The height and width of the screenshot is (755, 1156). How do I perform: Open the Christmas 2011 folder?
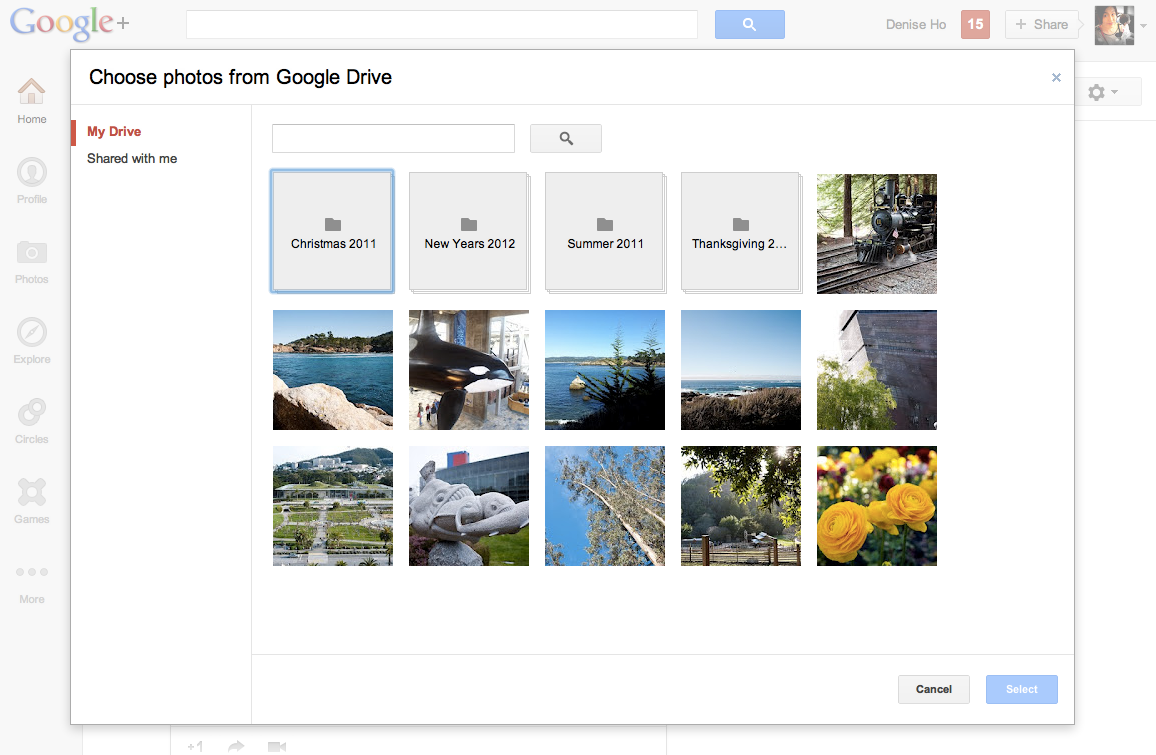click(x=333, y=232)
